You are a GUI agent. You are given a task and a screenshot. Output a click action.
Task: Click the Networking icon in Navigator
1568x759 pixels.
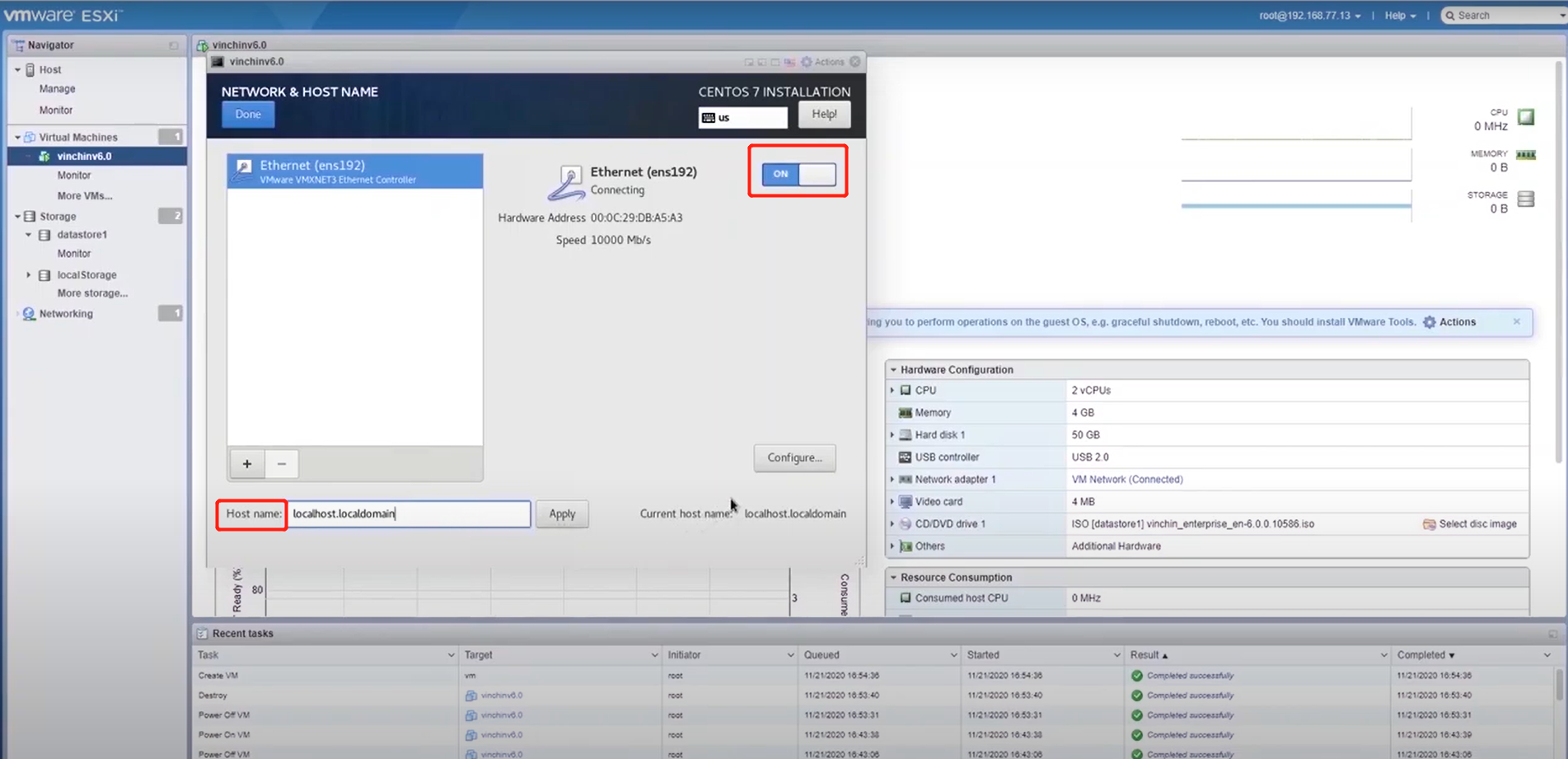click(x=30, y=314)
